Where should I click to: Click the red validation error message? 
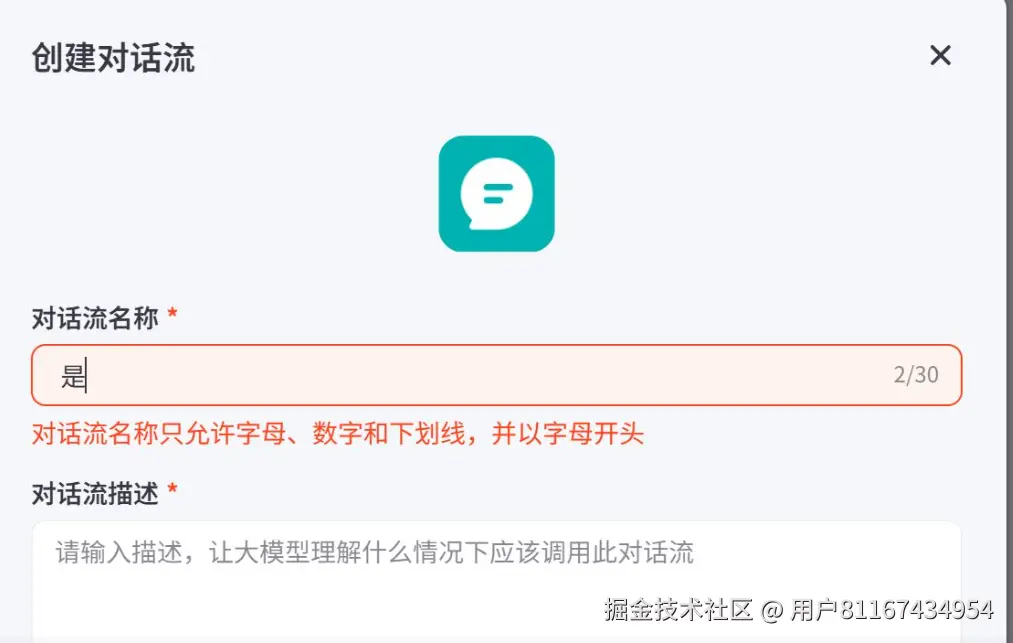(338, 434)
